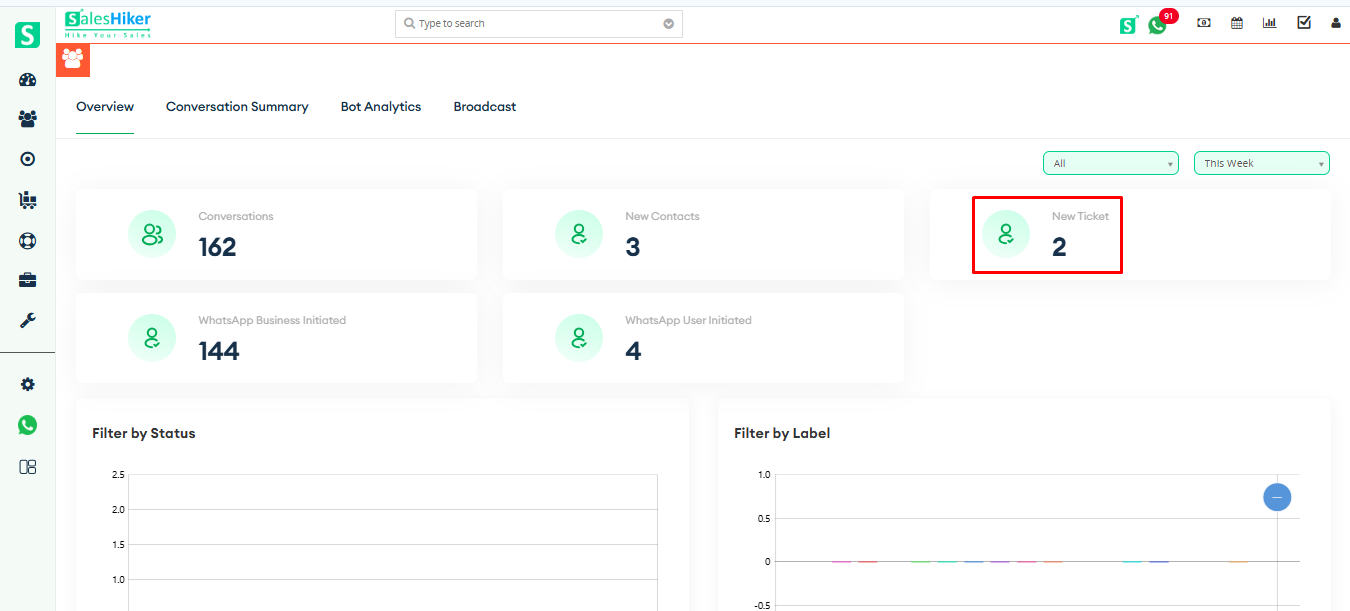The width and height of the screenshot is (1350, 611).
Task: Open the user profile icon in header
Action: pos(1335,23)
